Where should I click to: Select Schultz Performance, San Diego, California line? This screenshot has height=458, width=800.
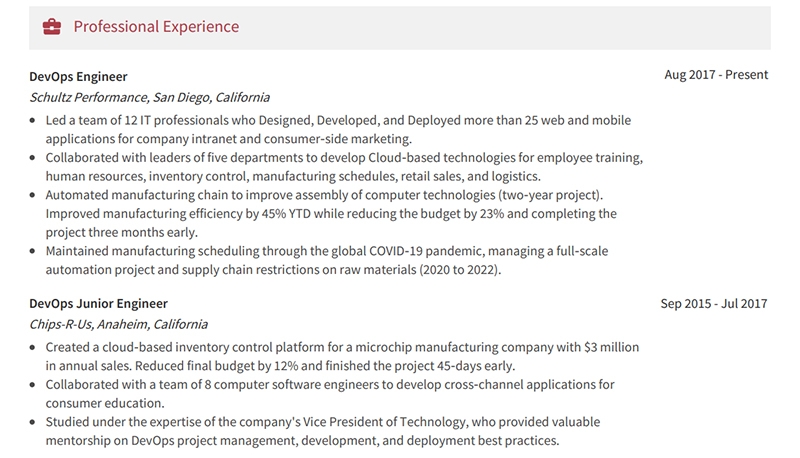149,97
